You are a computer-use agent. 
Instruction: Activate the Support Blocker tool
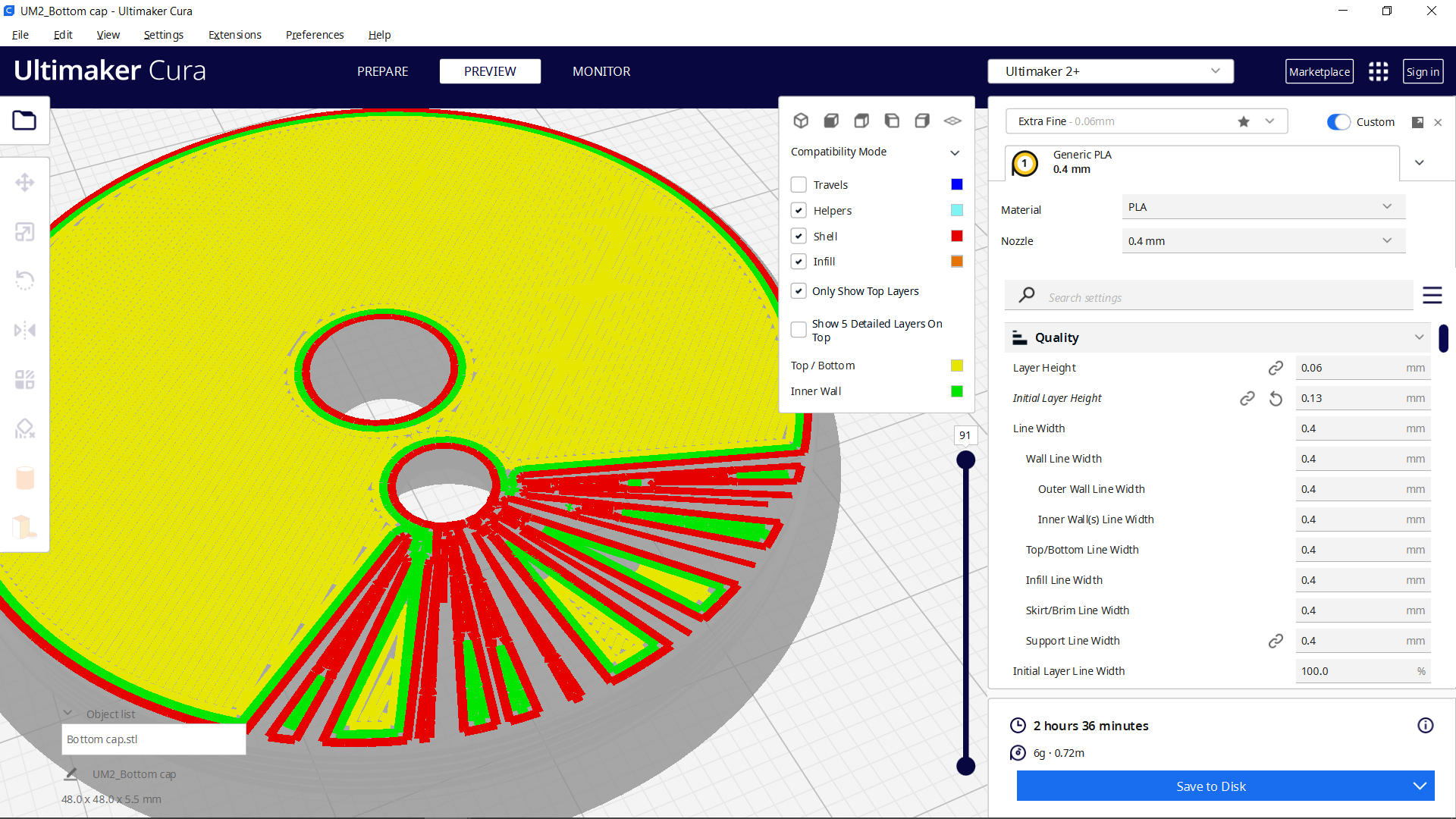pyautogui.click(x=25, y=428)
